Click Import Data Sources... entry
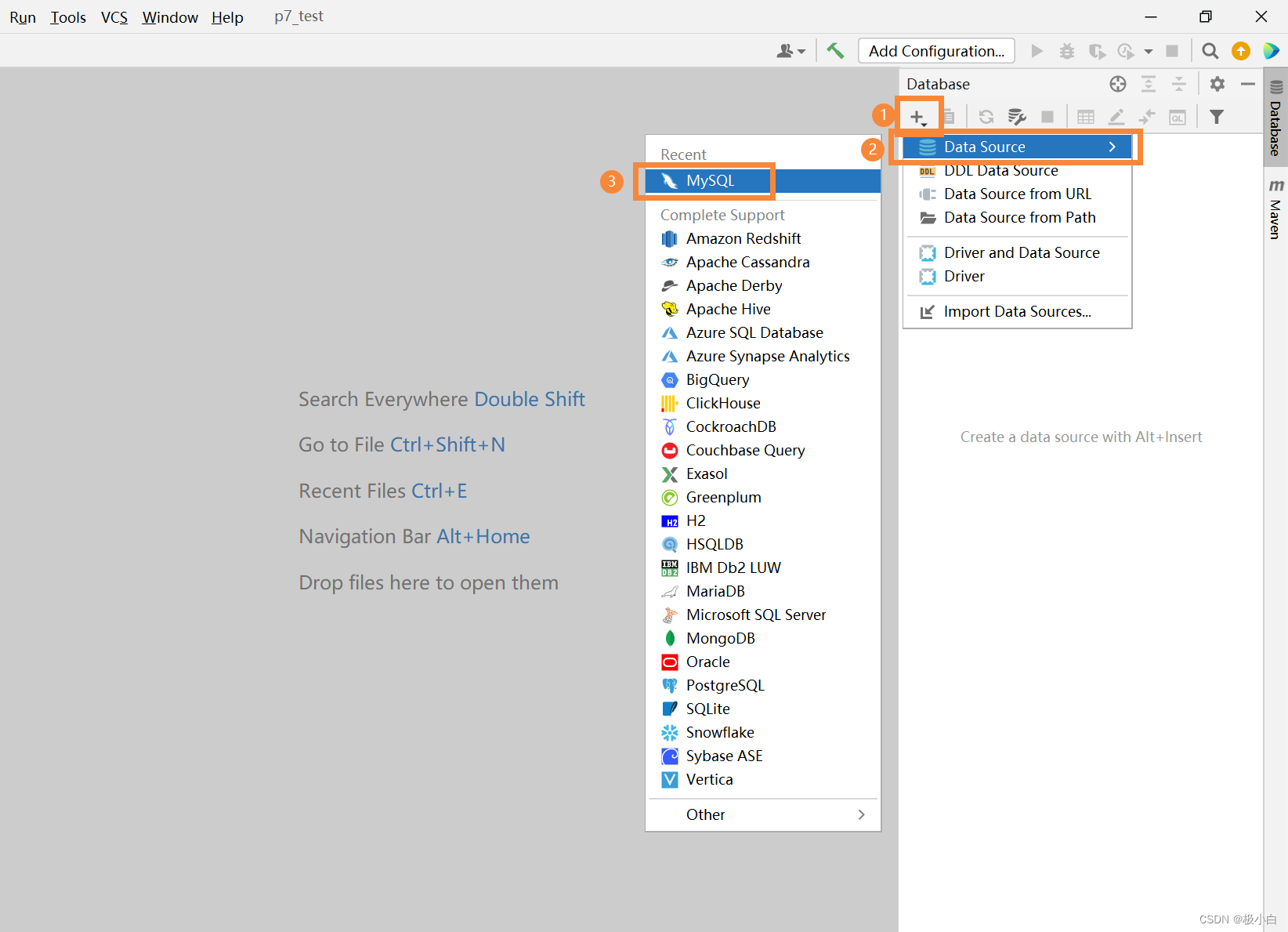 tap(1018, 311)
